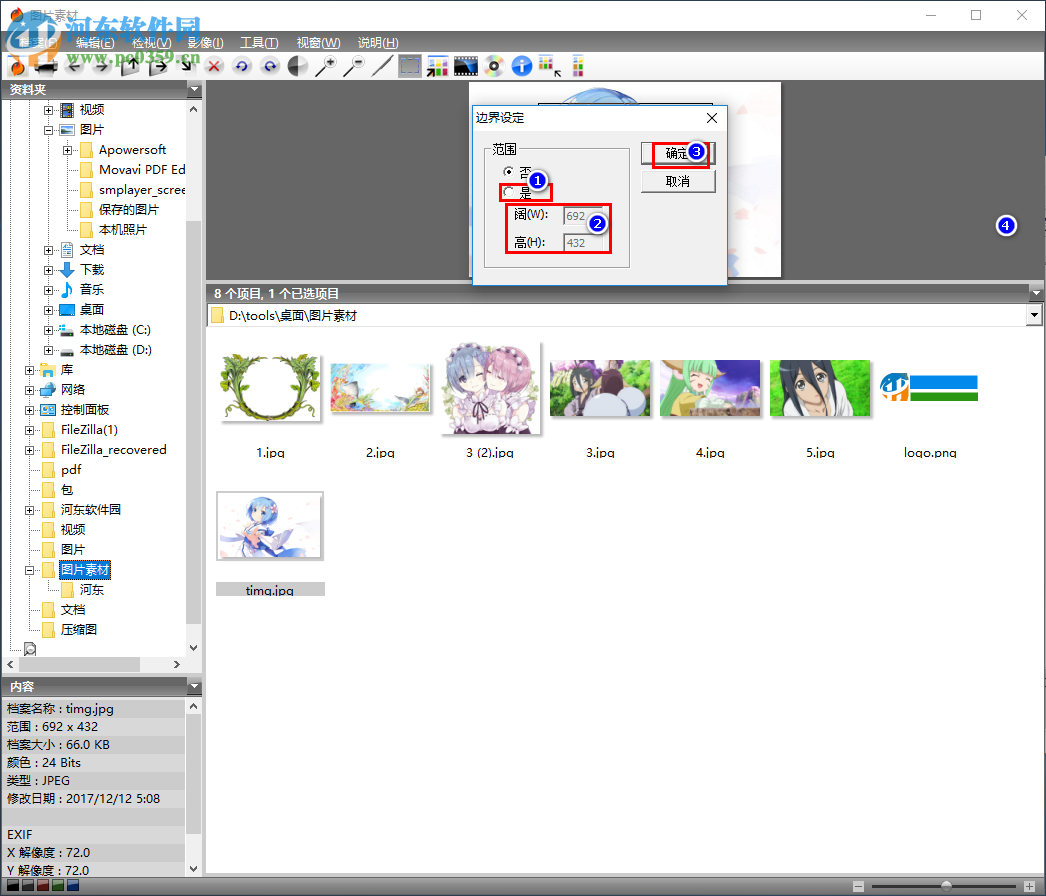This screenshot has height=896, width=1046.
Task: Toggle the dashed rectangle selection tool
Action: tap(410, 66)
